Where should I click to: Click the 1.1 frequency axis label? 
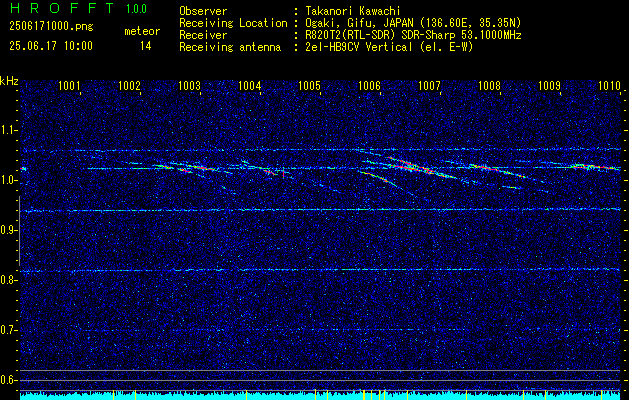coord(8,130)
